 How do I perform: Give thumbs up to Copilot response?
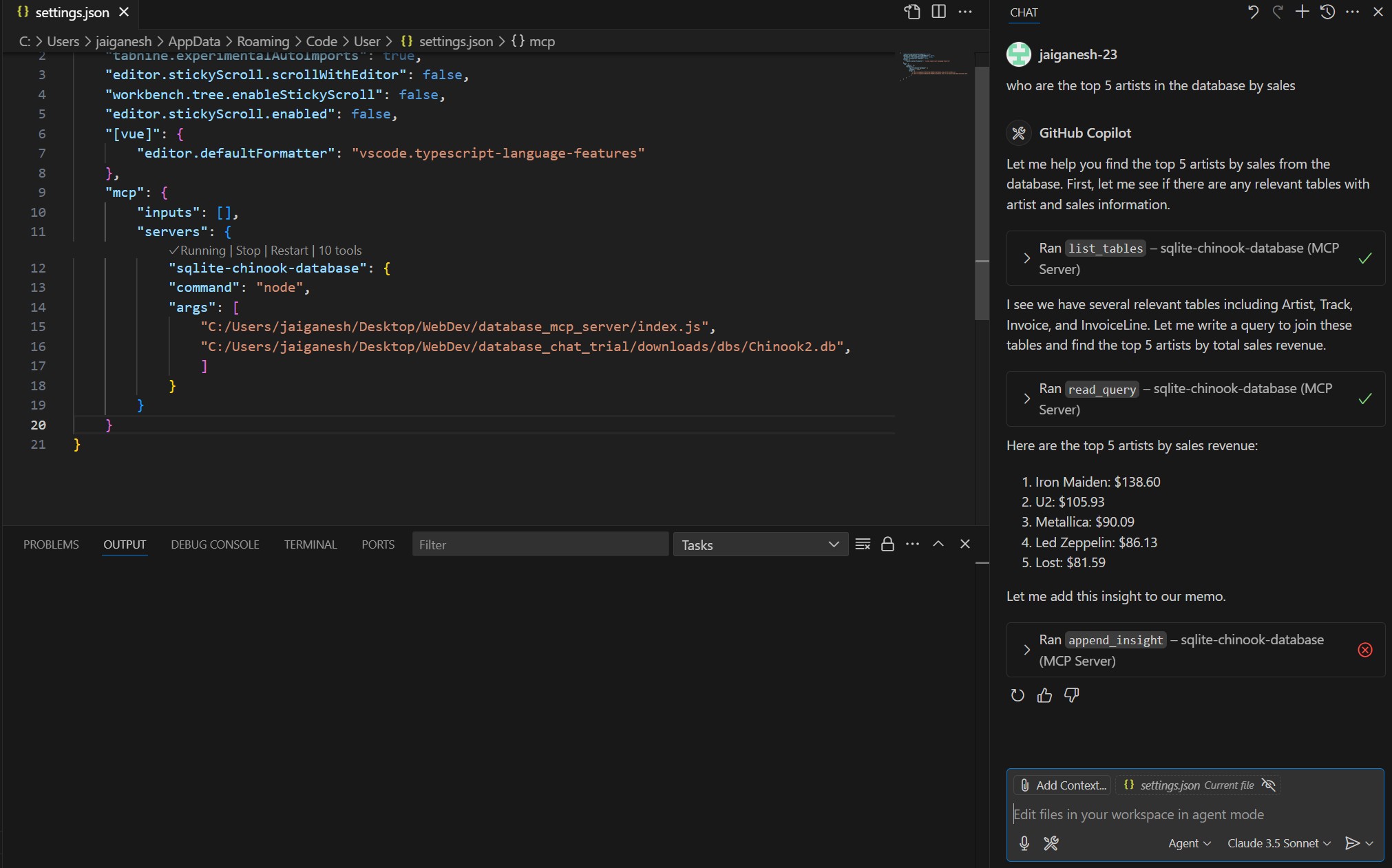coord(1044,695)
